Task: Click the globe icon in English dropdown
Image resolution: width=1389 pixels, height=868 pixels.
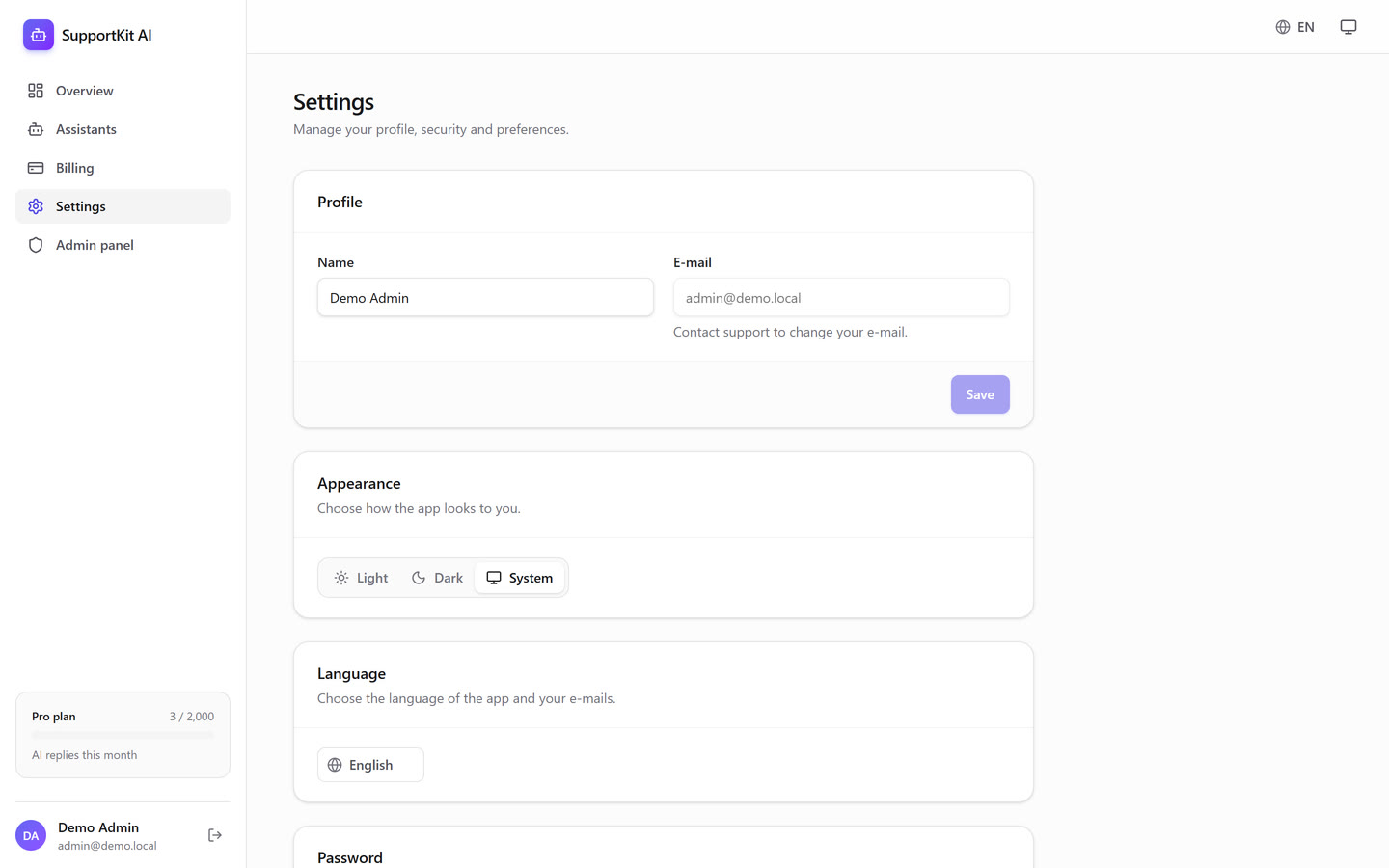Action: (x=335, y=765)
